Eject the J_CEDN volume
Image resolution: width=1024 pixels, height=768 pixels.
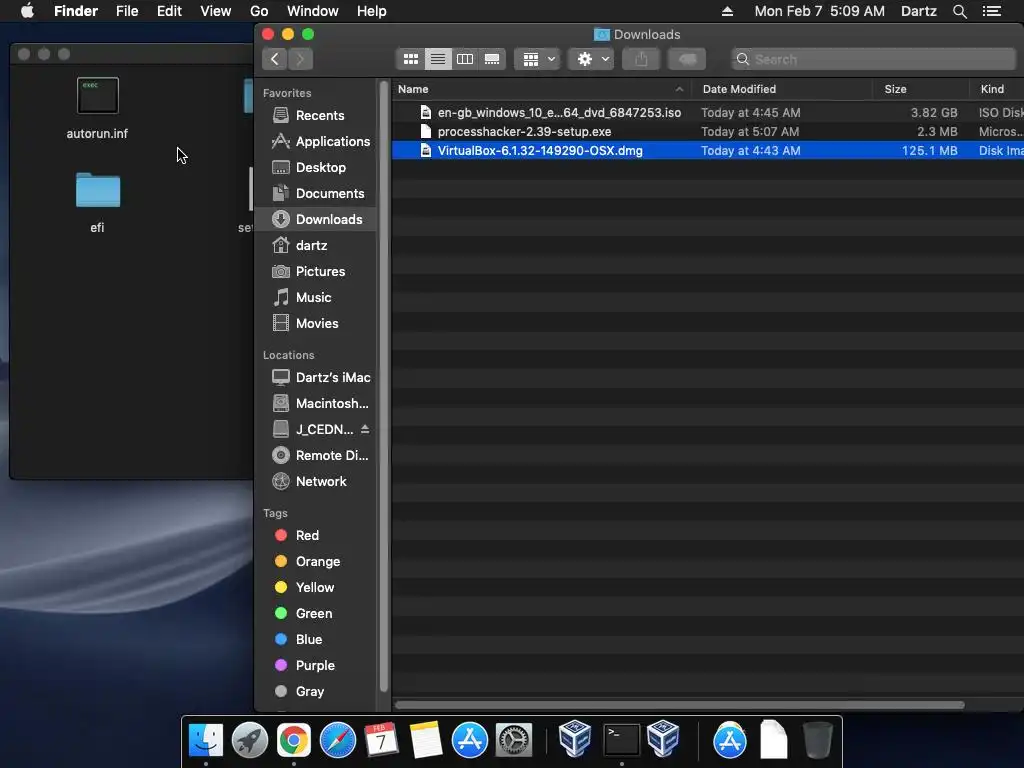pos(365,429)
